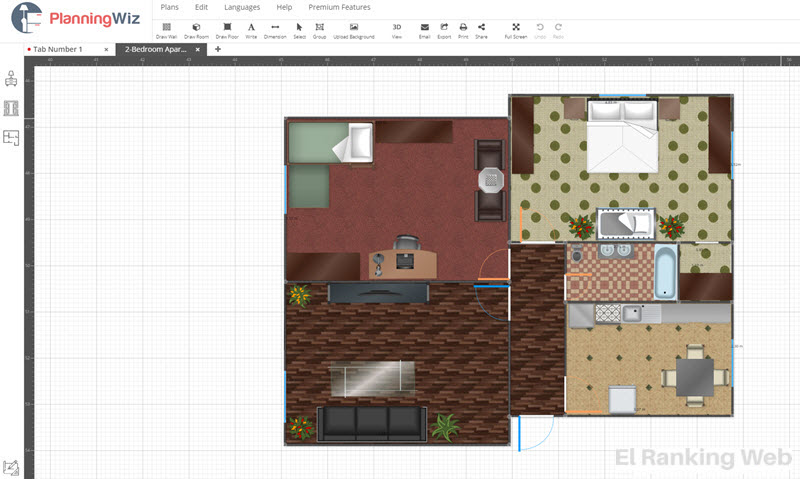Click the Upload Background icon
The height and width of the screenshot is (479, 800).
point(354,29)
